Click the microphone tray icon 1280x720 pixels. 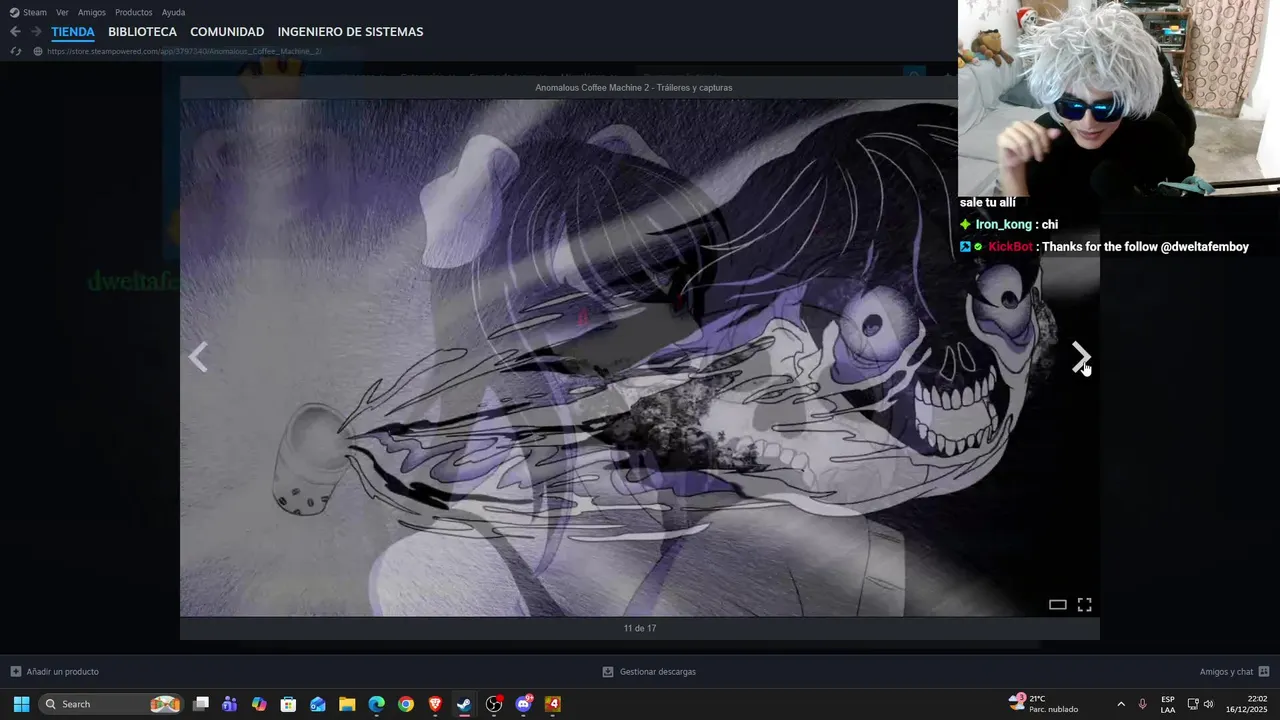click(x=1142, y=704)
